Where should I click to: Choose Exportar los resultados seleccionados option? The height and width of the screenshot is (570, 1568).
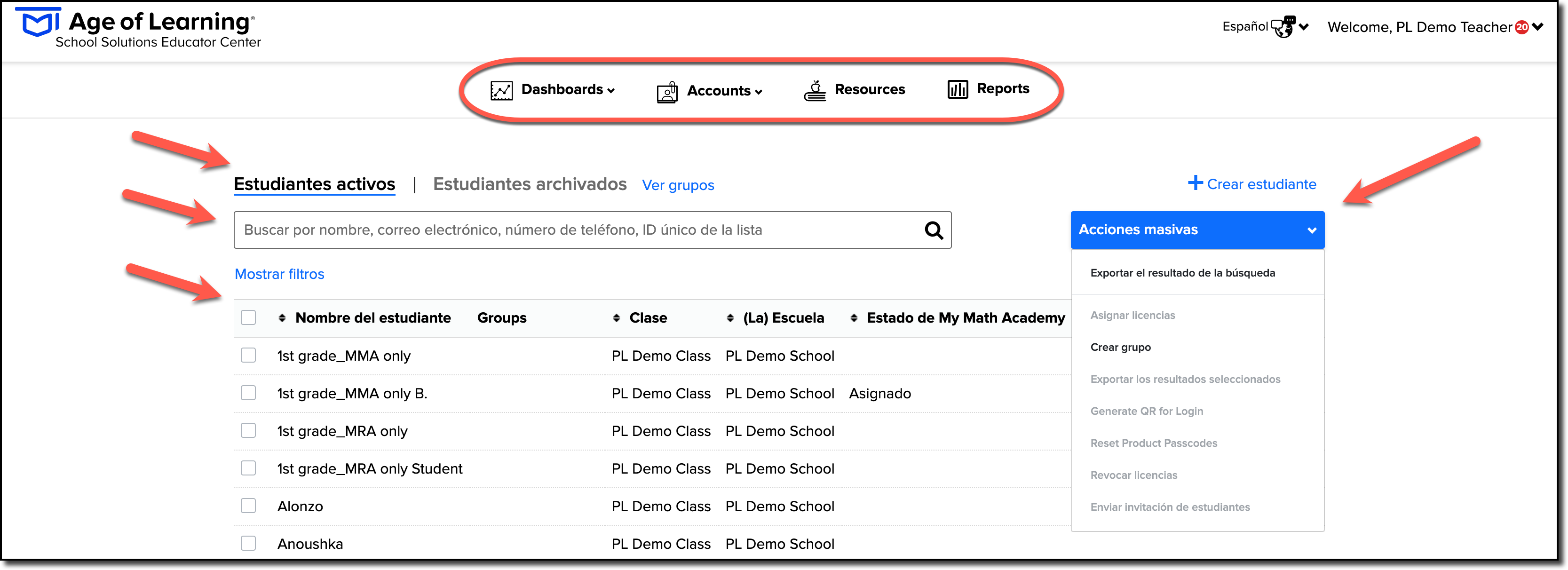click(1185, 380)
